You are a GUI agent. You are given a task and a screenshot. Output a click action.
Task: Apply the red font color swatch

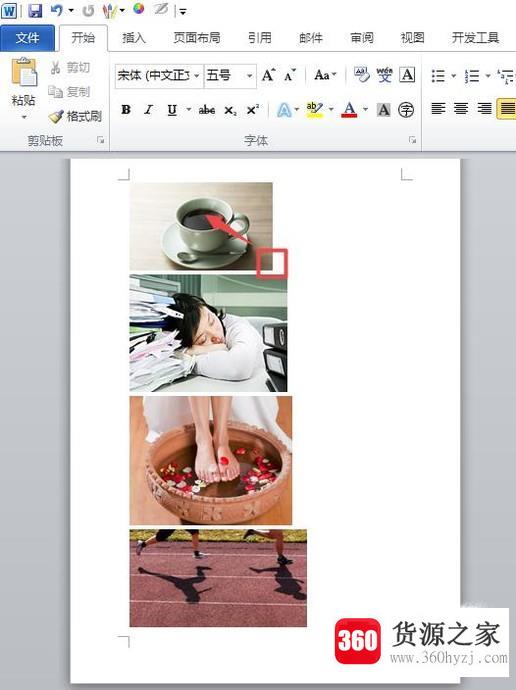click(349, 110)
